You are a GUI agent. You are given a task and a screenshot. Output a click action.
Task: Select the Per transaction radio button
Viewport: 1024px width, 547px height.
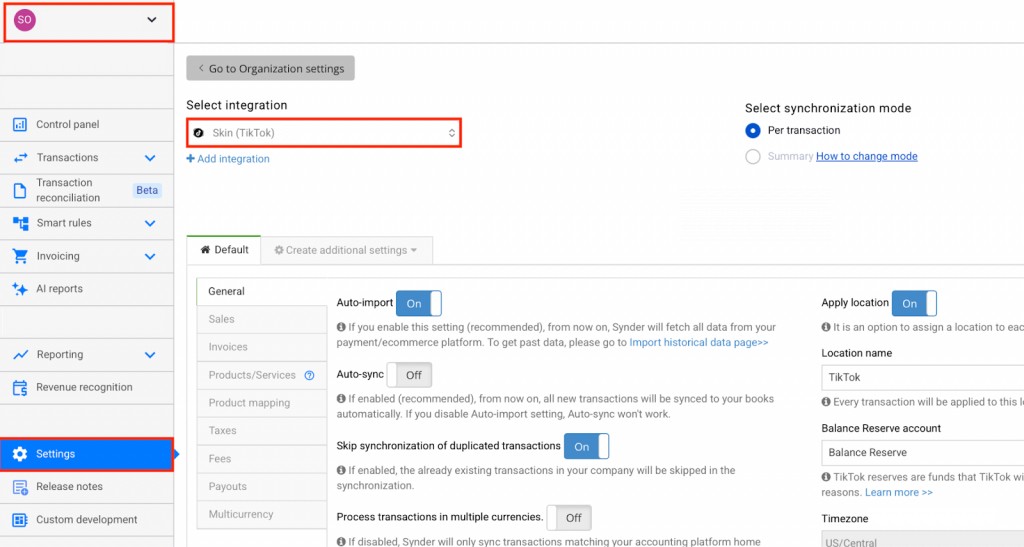point(753,131)
